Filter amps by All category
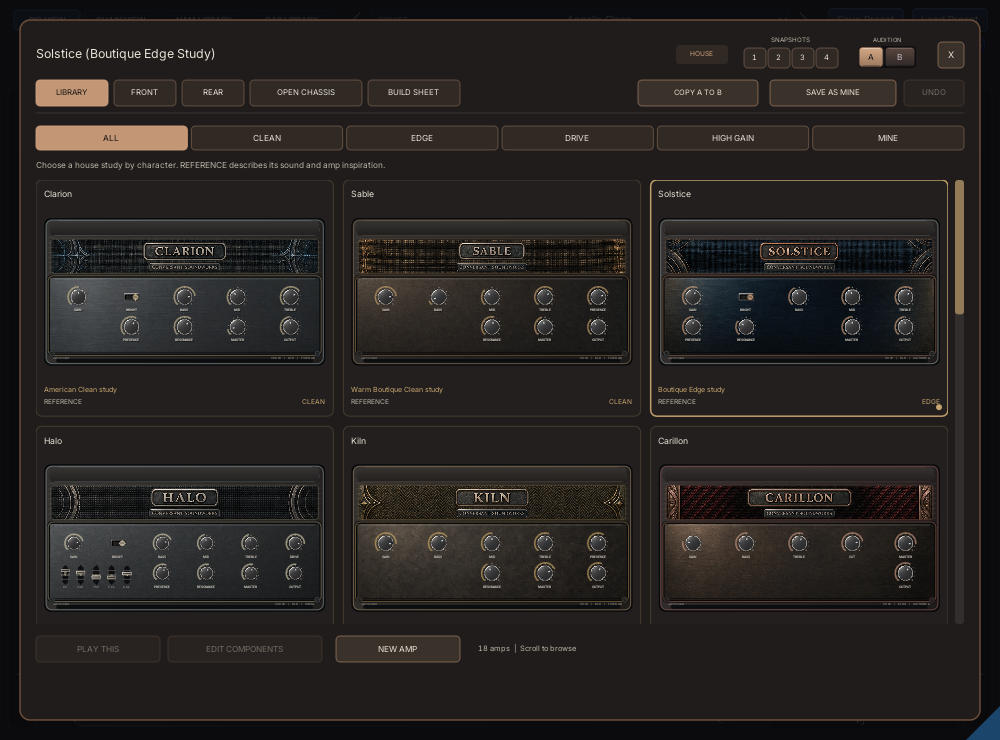The width and height of the screenshot is (1000, 740). click(111, 138)
